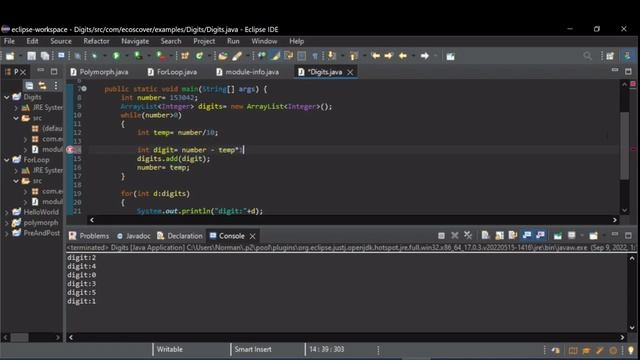Click the Open Perspective icon

click(x=610, y=56)
